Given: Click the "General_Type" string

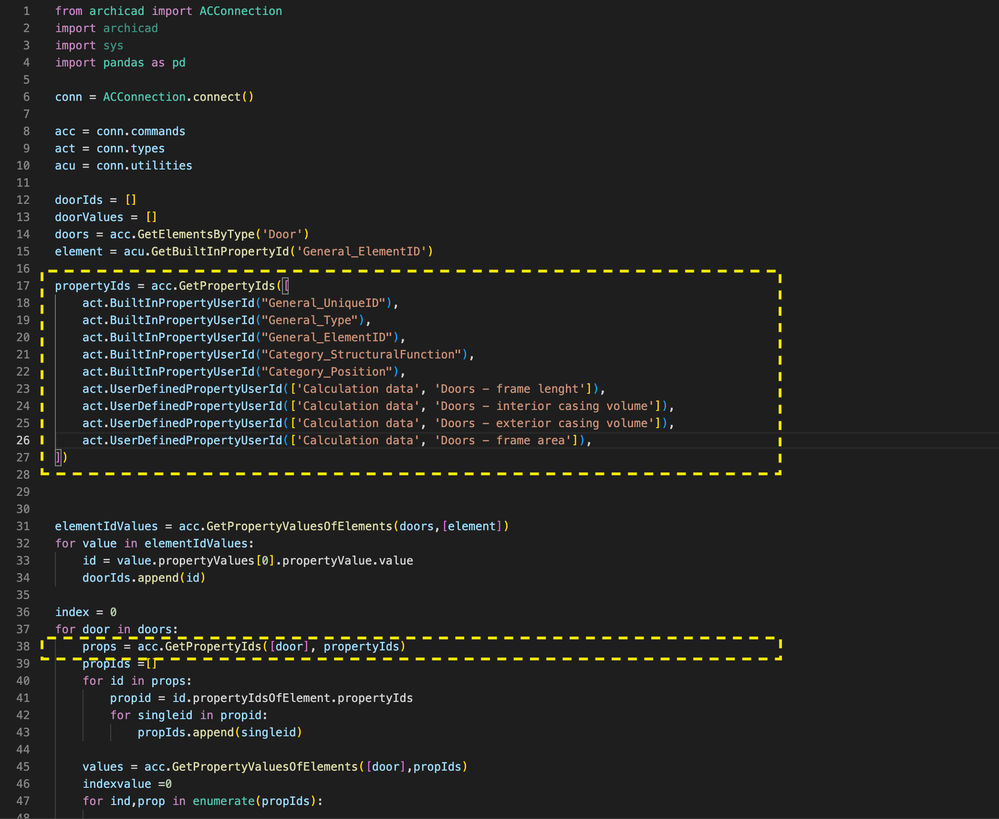Looking at the screenshot, I should point(311,320).
